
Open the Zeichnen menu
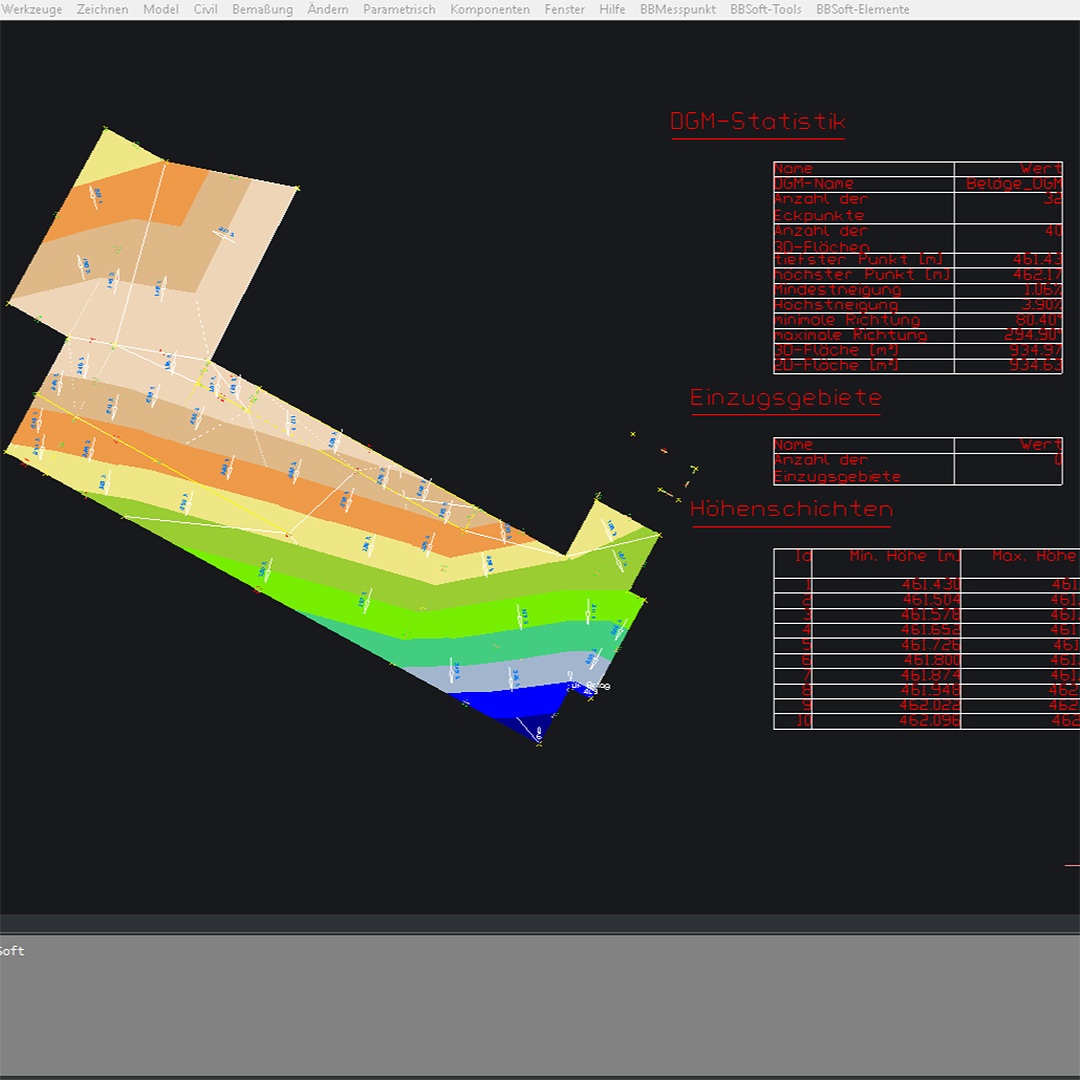(x=102, y=9)
